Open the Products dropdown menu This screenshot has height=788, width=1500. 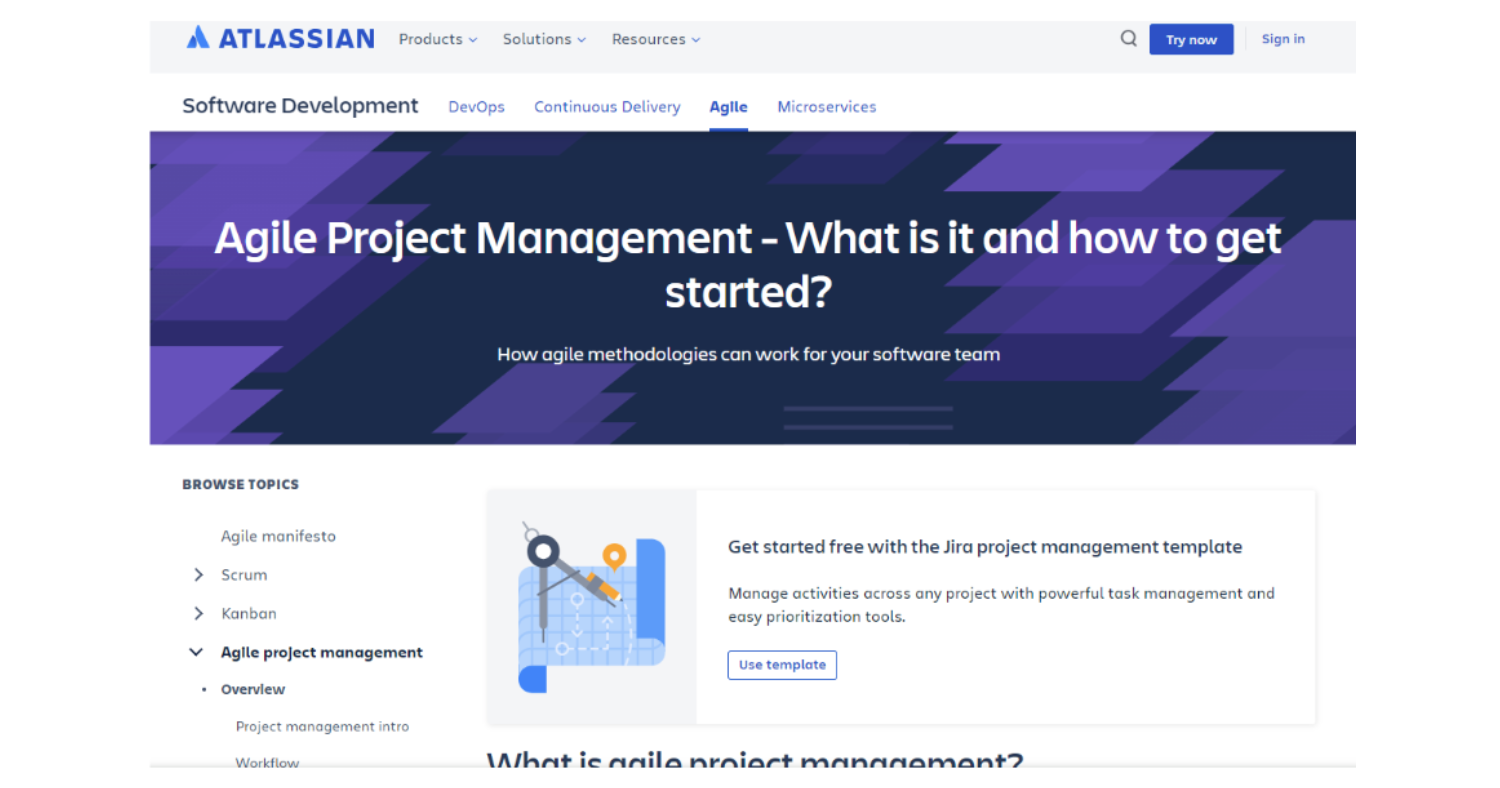438,39
